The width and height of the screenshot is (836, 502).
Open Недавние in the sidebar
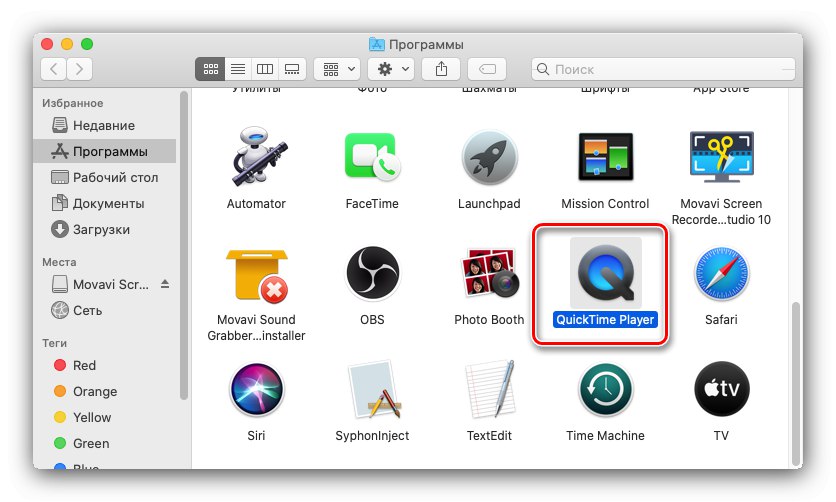pos(104,125)
